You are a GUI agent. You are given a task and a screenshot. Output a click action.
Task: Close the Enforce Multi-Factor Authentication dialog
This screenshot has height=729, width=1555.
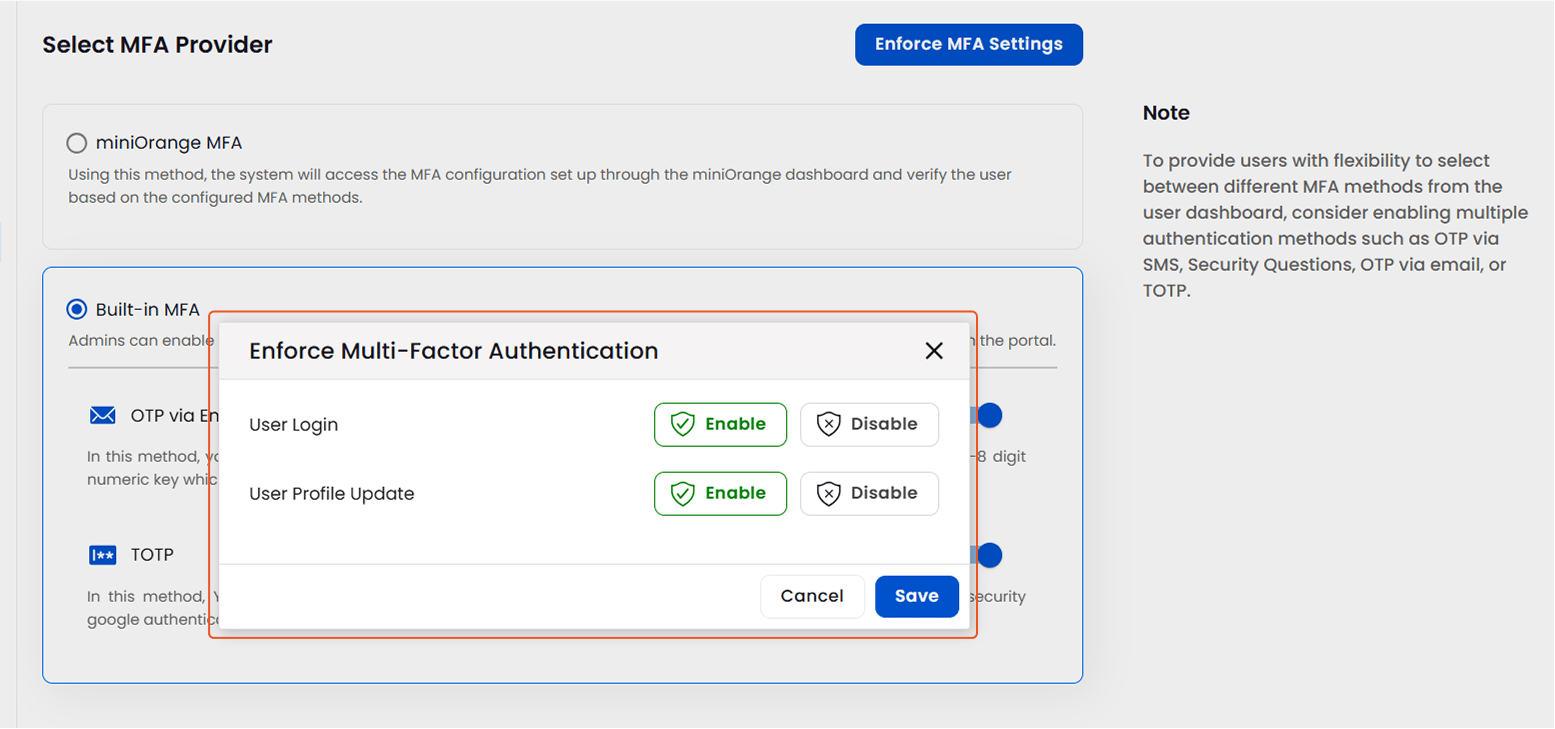point(933,351)
